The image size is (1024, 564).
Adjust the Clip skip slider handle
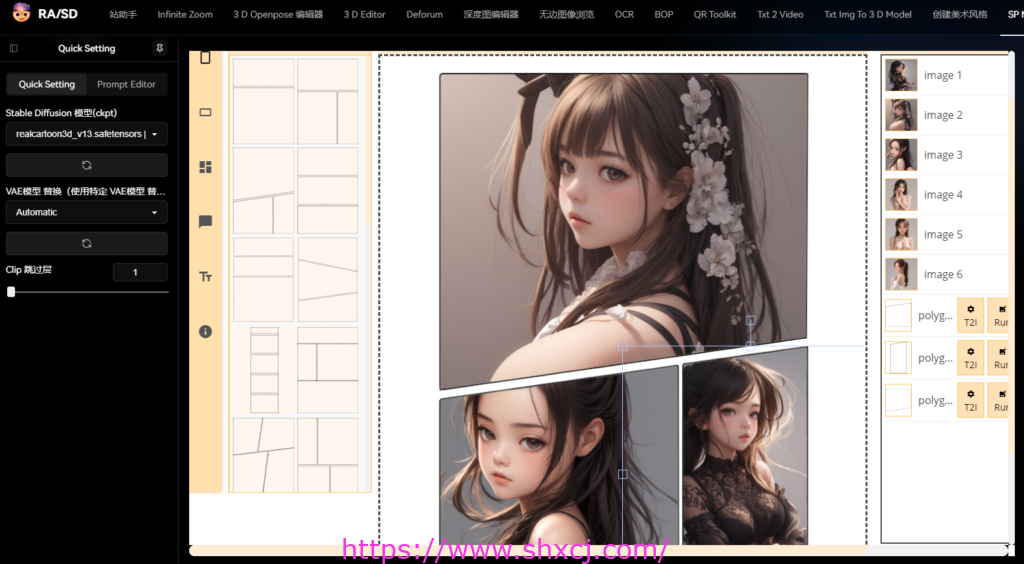(11, 292)
